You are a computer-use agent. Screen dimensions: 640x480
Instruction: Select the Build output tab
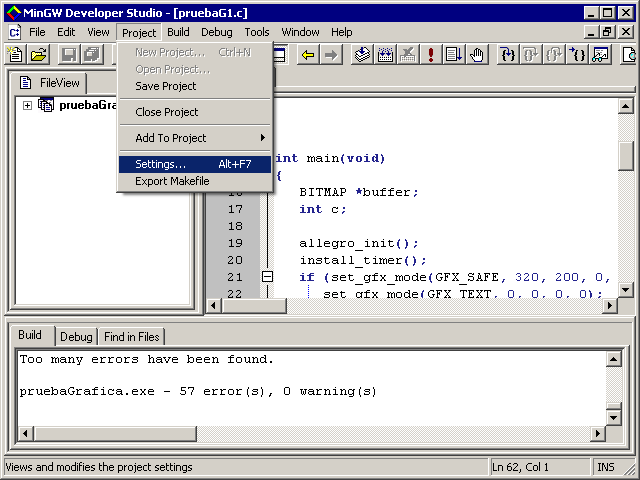(30, 335)
